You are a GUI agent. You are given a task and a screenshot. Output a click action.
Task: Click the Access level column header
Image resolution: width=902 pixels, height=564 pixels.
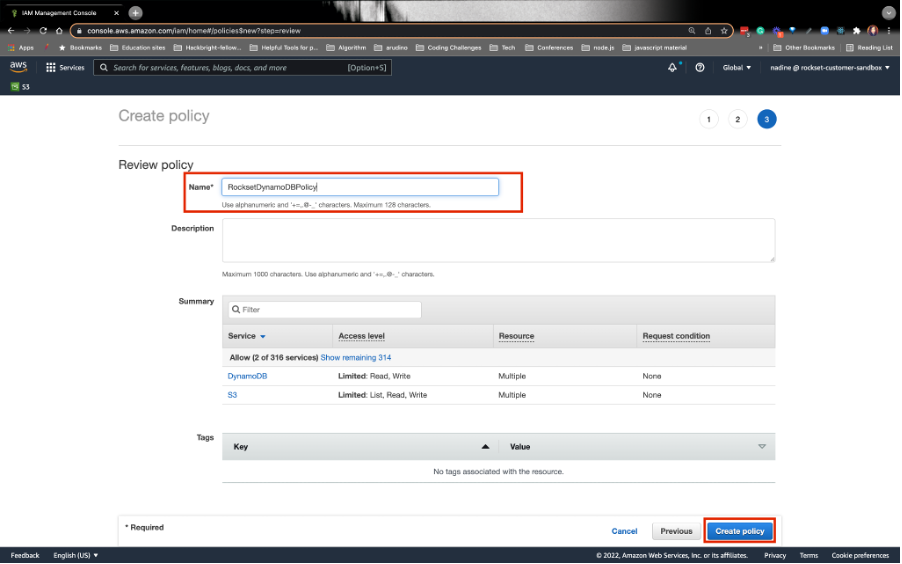(361, 336)
